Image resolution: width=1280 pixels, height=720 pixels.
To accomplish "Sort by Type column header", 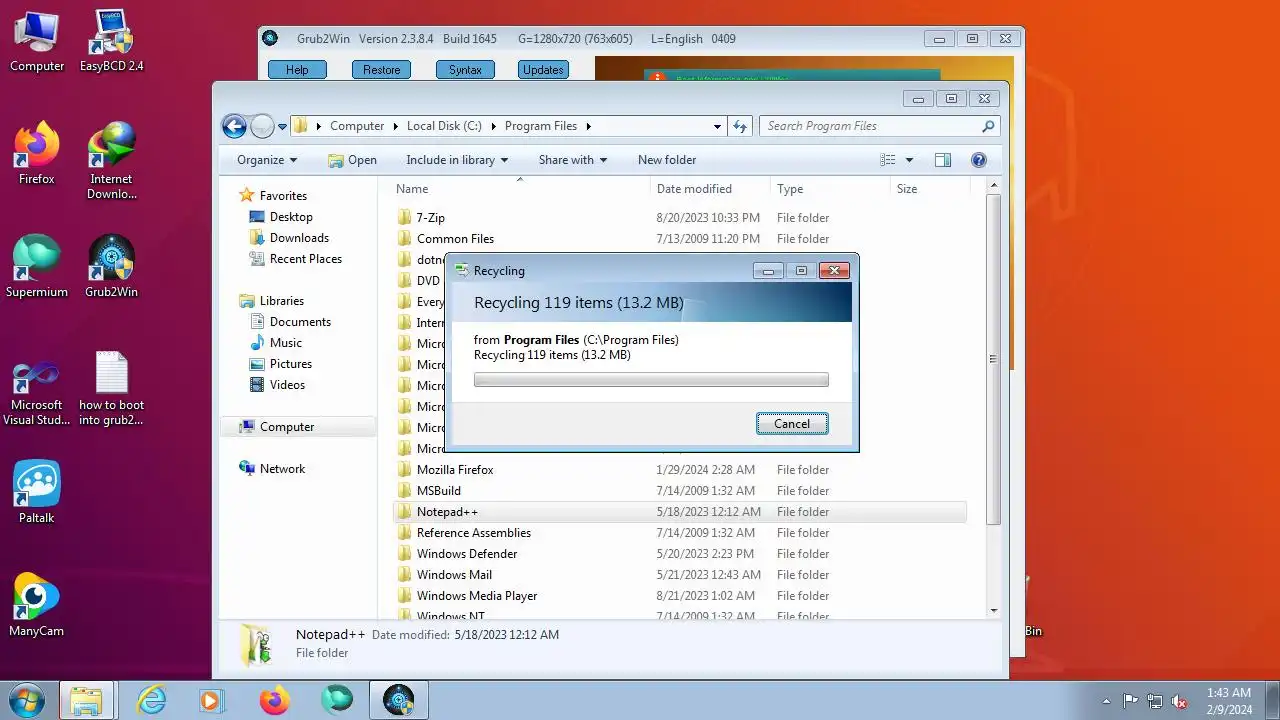I will tap(829, 188).
